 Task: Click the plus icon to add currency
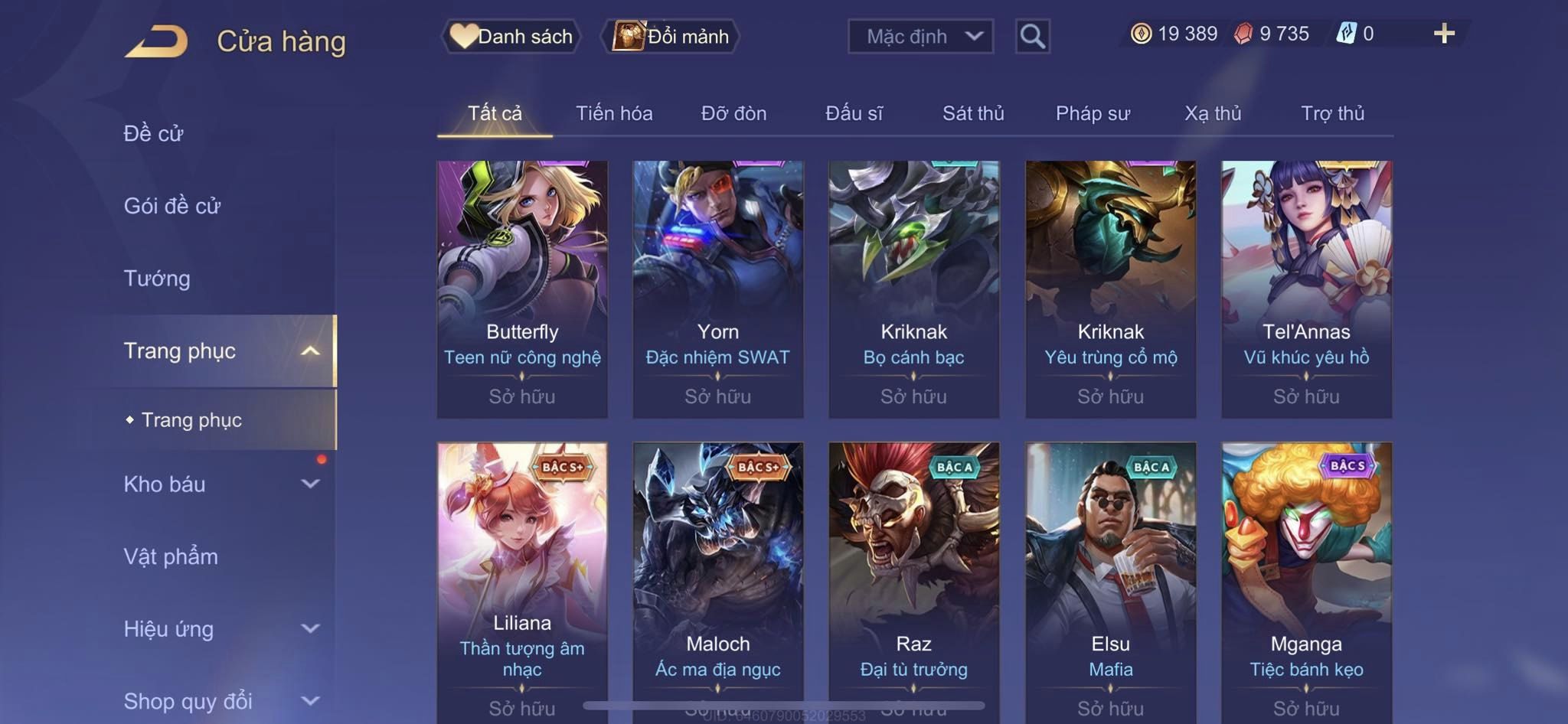[x=1444, y=33]
